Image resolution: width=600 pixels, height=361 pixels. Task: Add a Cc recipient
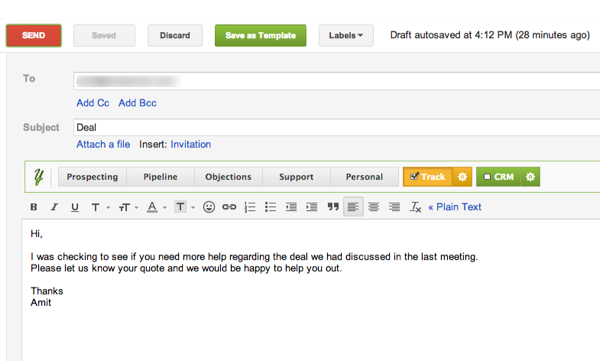coord(93,103)
